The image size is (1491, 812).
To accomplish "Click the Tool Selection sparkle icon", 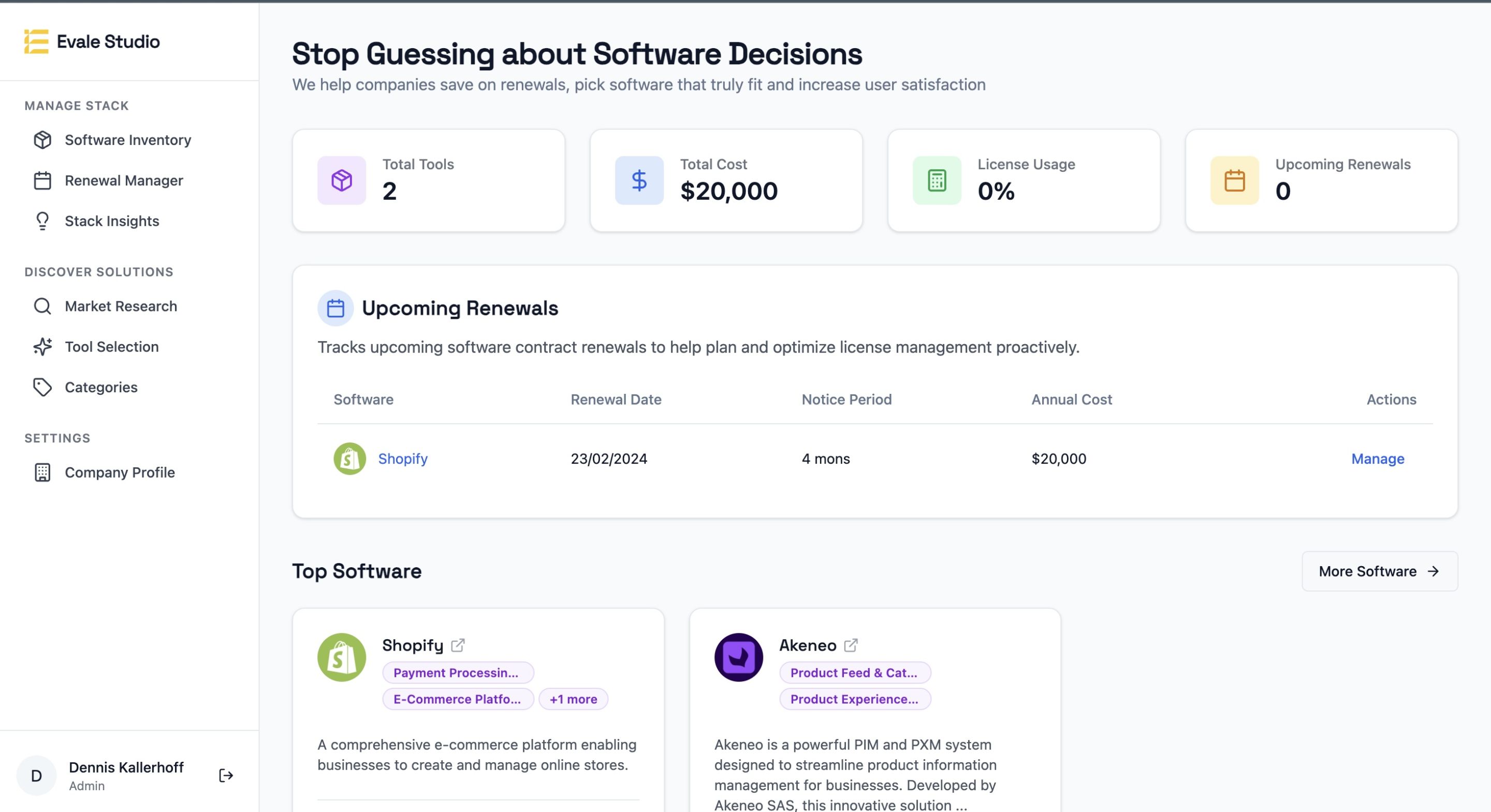I will 42,347.
